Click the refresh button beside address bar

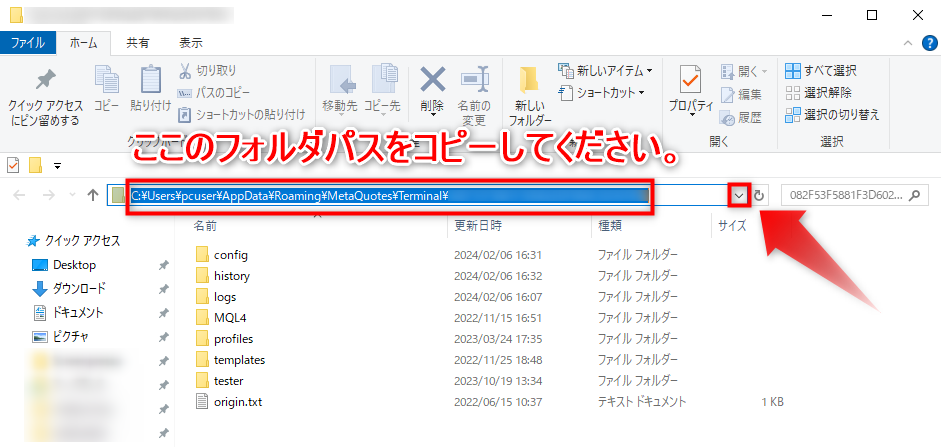pos(759,195)
